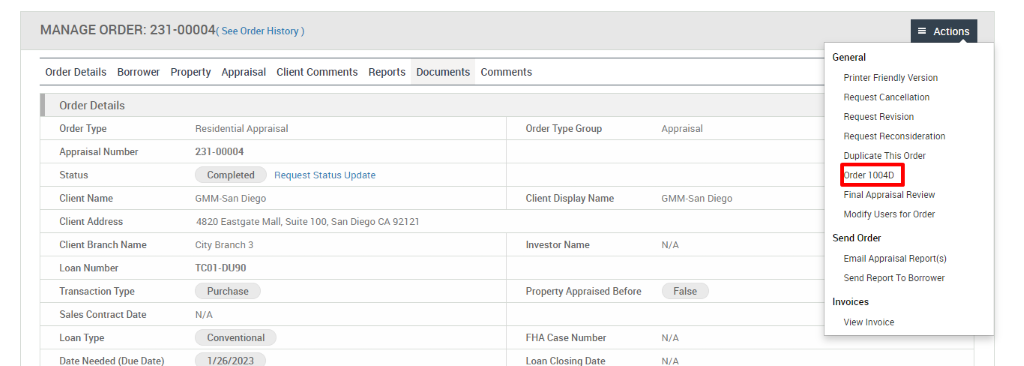Click the Investor Name label
The width and height of the screenshot is (1024, 366).
tap(558, 245)
